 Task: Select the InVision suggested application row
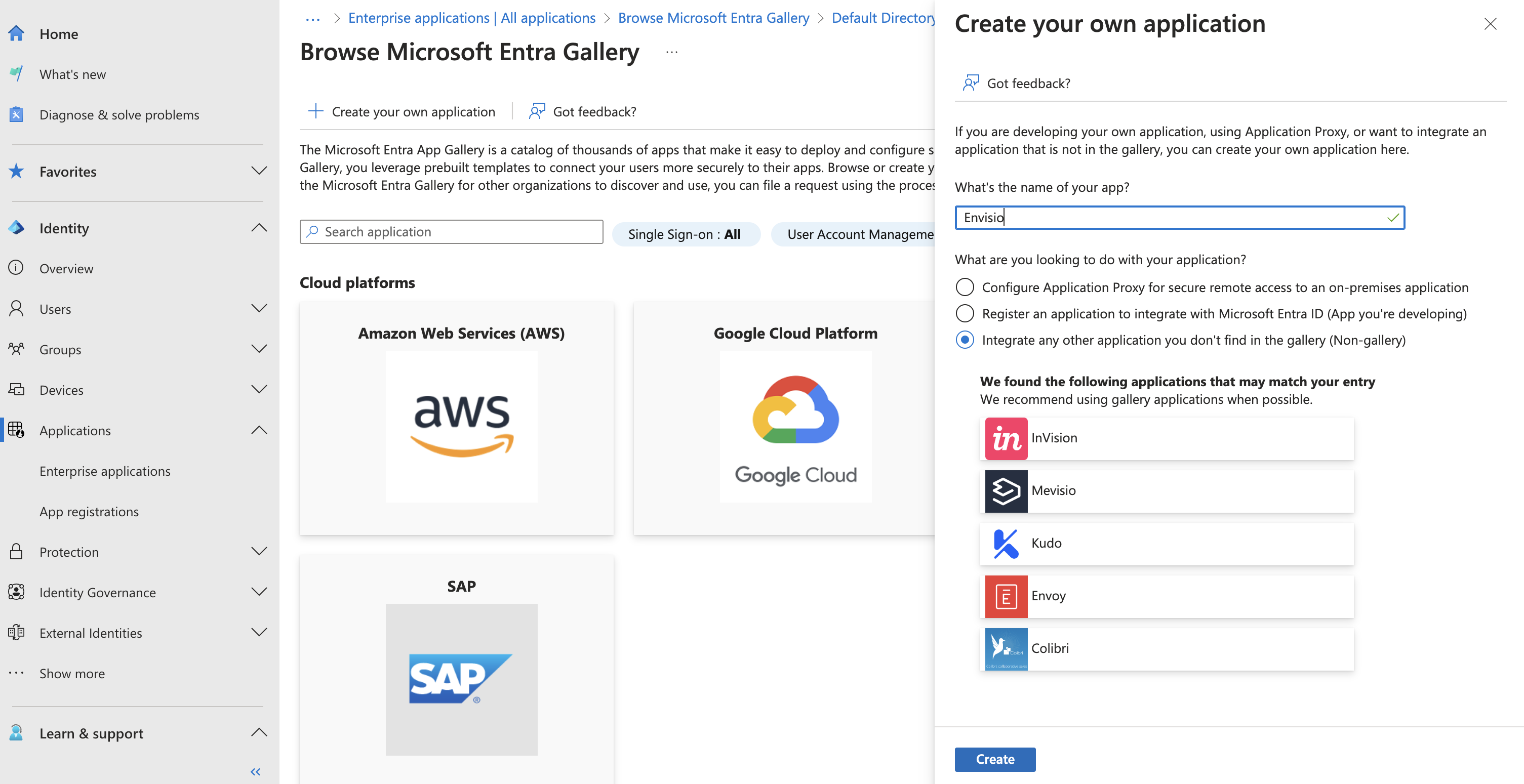(x=1166, y=438)
